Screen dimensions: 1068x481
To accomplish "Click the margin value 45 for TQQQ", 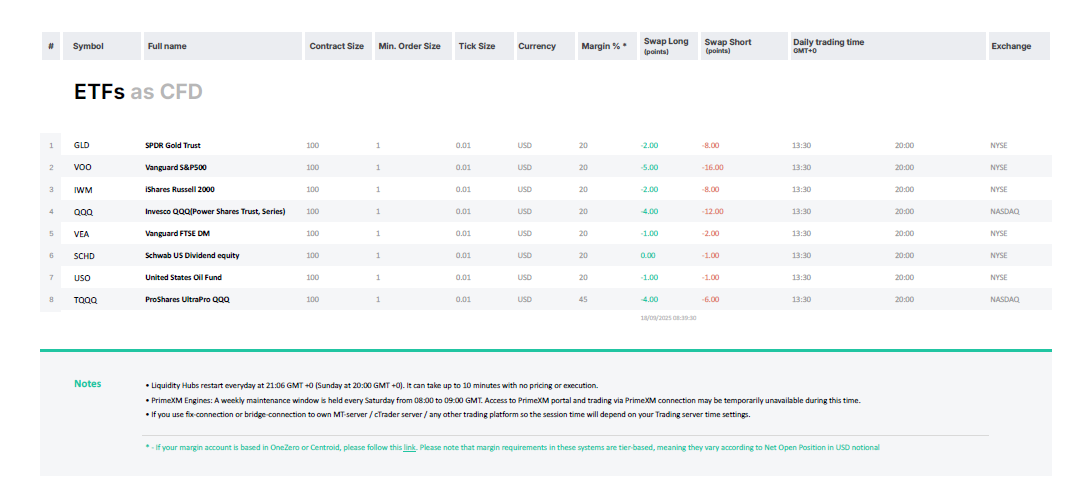I will tap(583, 299).
